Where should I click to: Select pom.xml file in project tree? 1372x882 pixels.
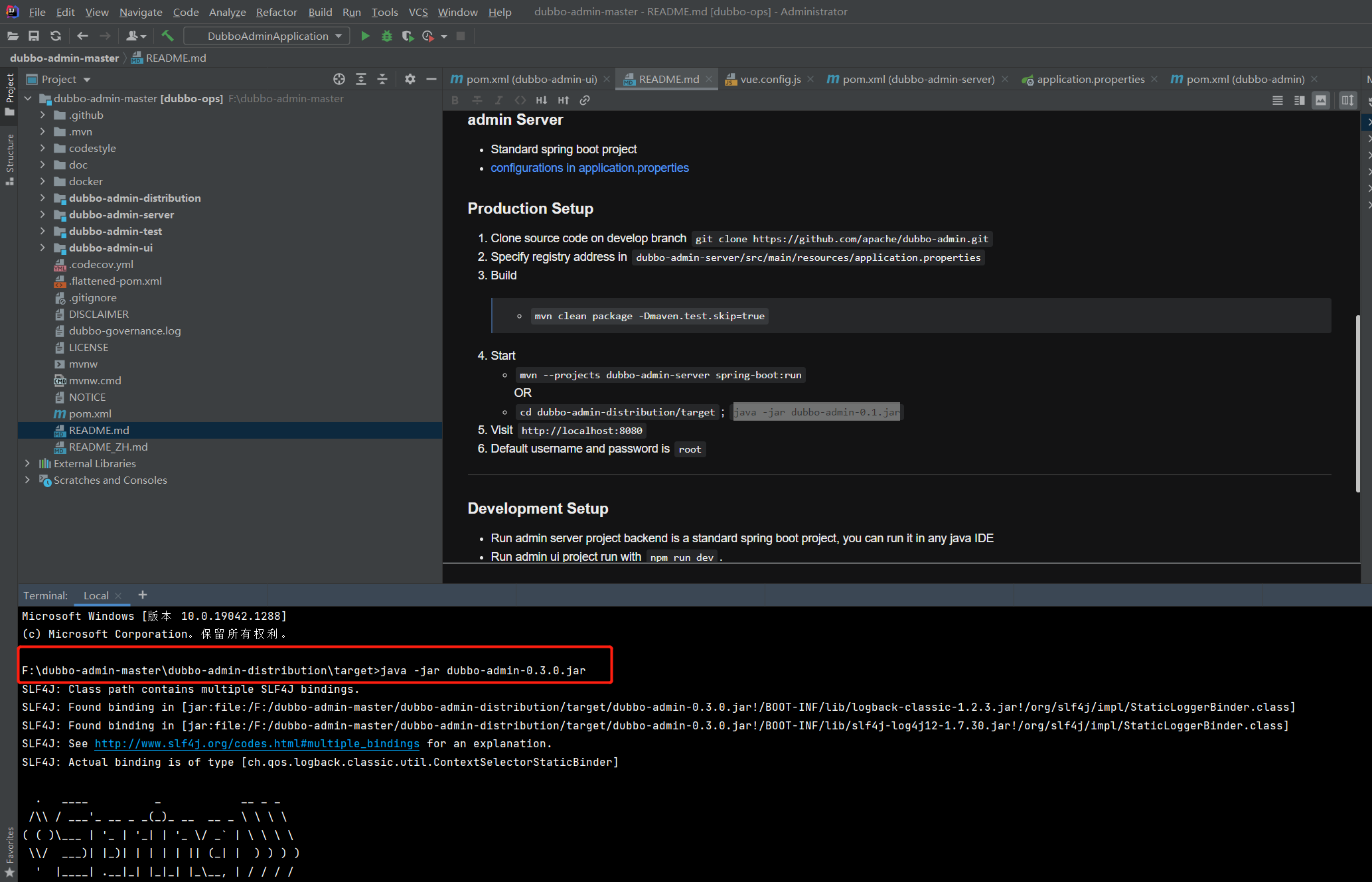point(90,413)
